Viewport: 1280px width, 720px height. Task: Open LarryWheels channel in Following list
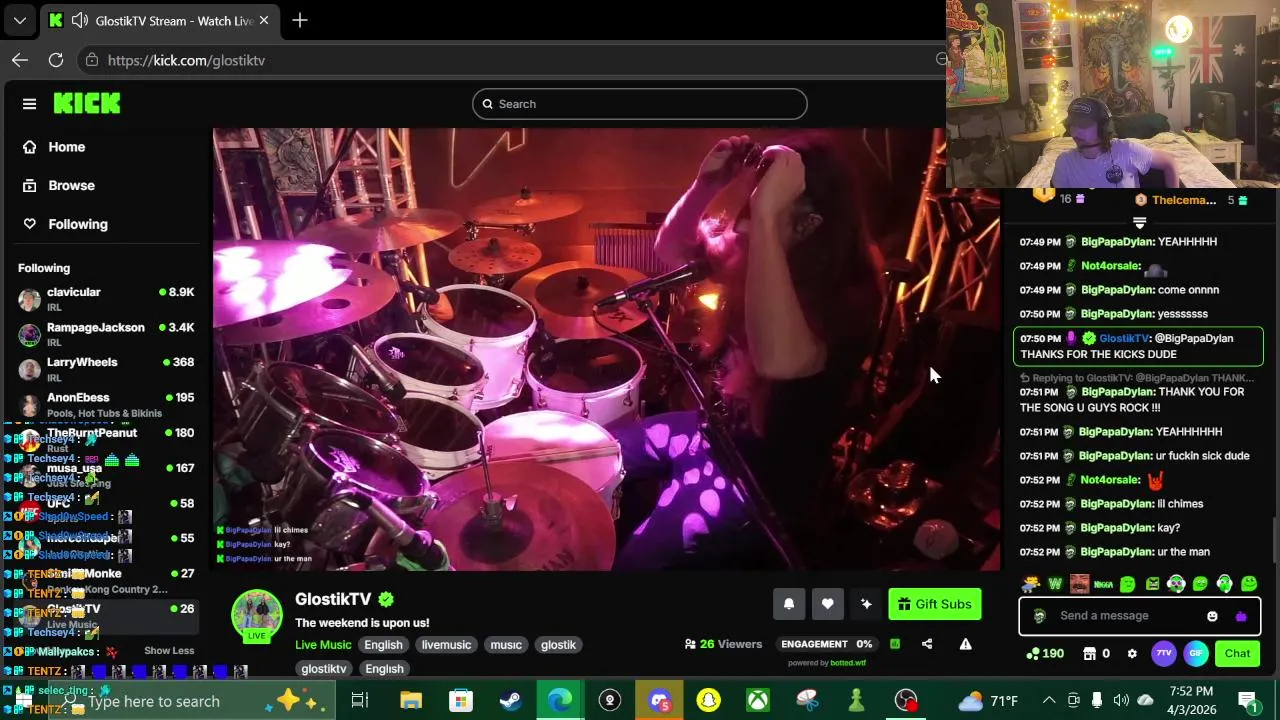[105, 369]
